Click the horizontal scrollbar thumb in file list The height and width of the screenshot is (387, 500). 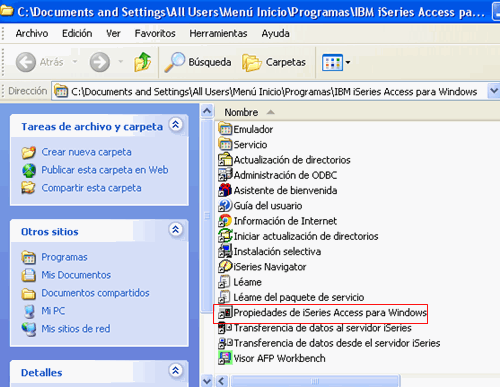[x=315, y=381]
